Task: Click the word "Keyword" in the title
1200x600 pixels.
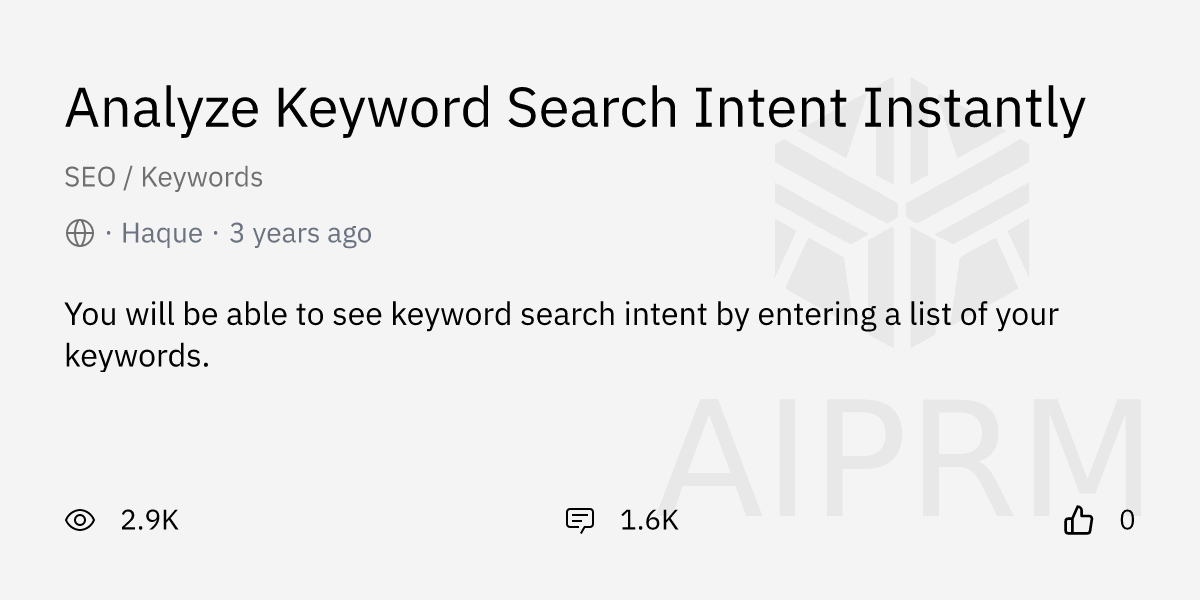Action: [x=383, y=108]
